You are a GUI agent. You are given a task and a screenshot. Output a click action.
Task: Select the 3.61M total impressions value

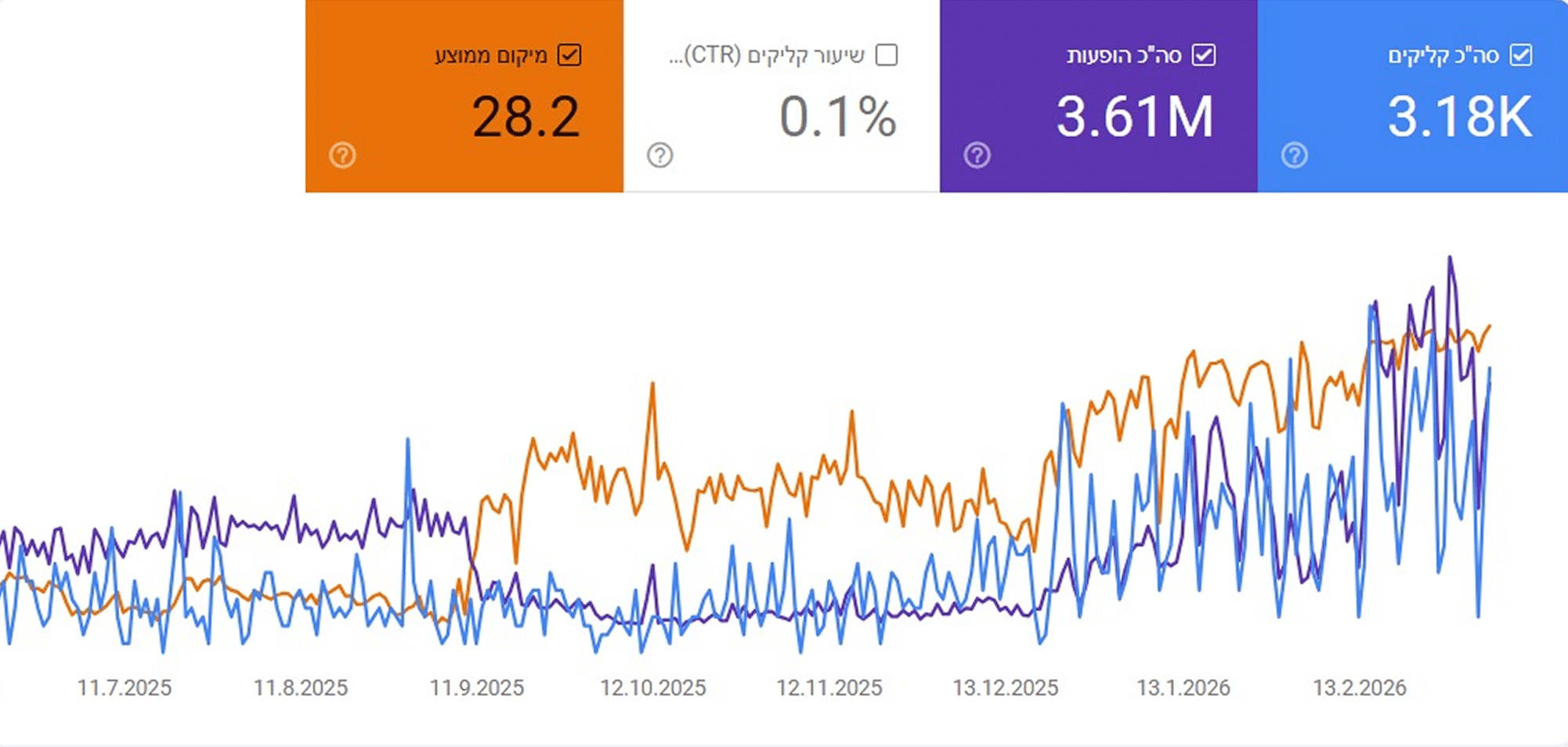(x=1135, y=117)
